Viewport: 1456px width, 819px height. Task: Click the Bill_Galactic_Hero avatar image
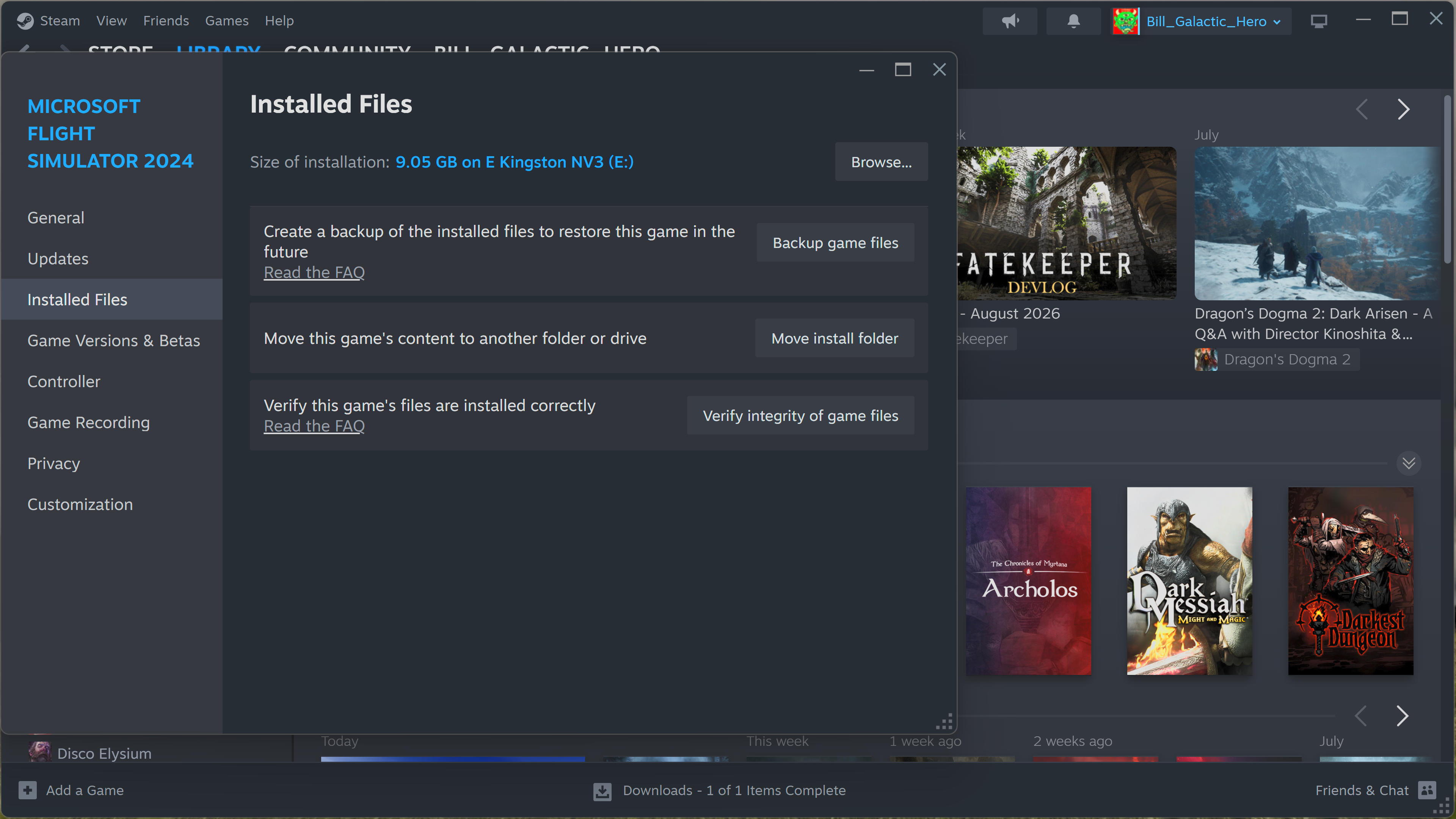click(x=1125, y=22)
